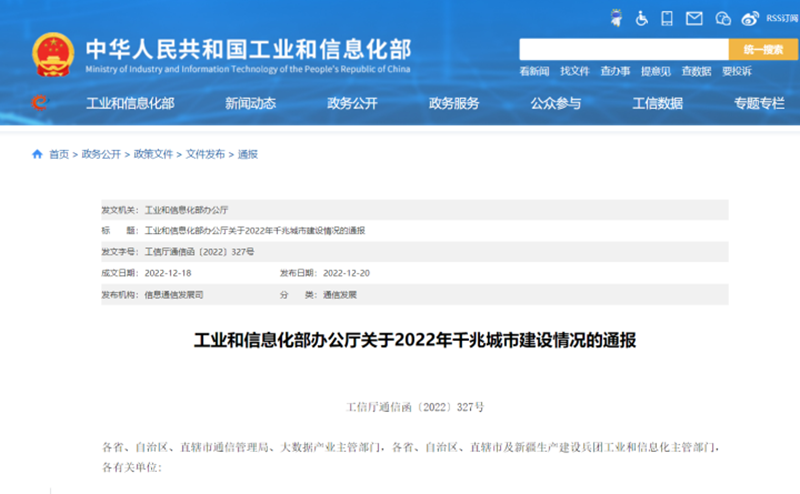Click 政策文件 in the breadcrumb
The height and width of the screenshot is (494, 800).
pyautogui.click(x=153, y=154)
